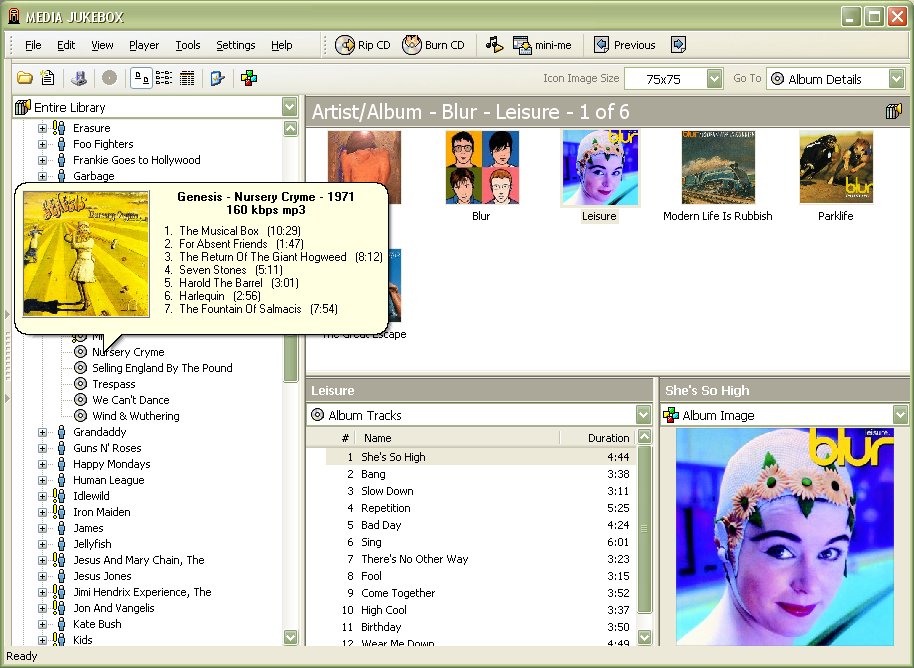Select Jesus And Mary Chain, The
This screenshot has height=668, width=914.
(x=139, y=560)
